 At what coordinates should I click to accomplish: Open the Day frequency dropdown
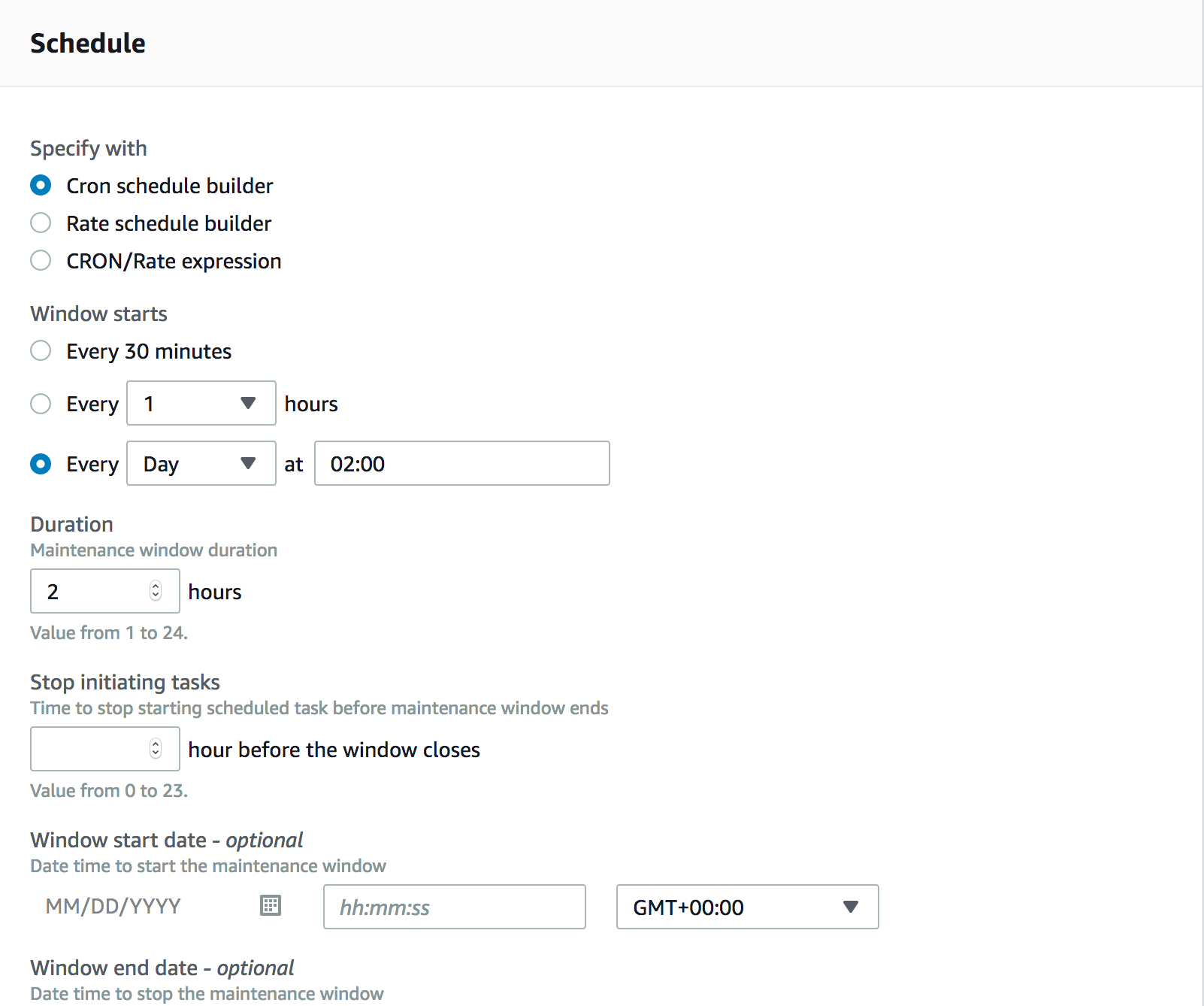pos(201,463)
